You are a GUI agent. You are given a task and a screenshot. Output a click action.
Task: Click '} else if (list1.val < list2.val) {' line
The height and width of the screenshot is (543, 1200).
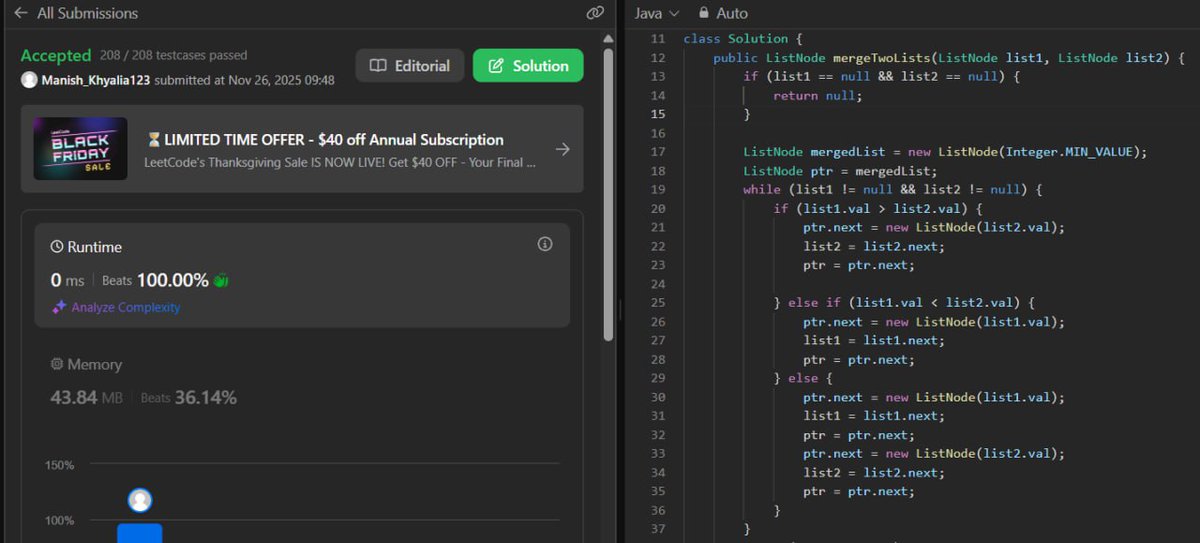pyautogui.click(x=904, y=302)
